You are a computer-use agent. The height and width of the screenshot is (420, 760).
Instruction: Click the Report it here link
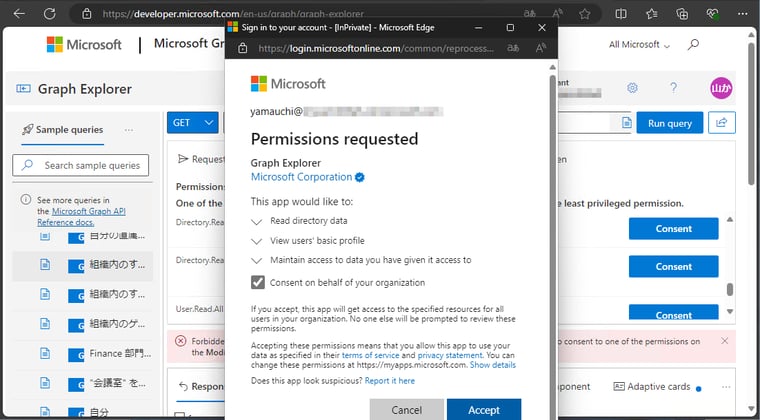390,381
